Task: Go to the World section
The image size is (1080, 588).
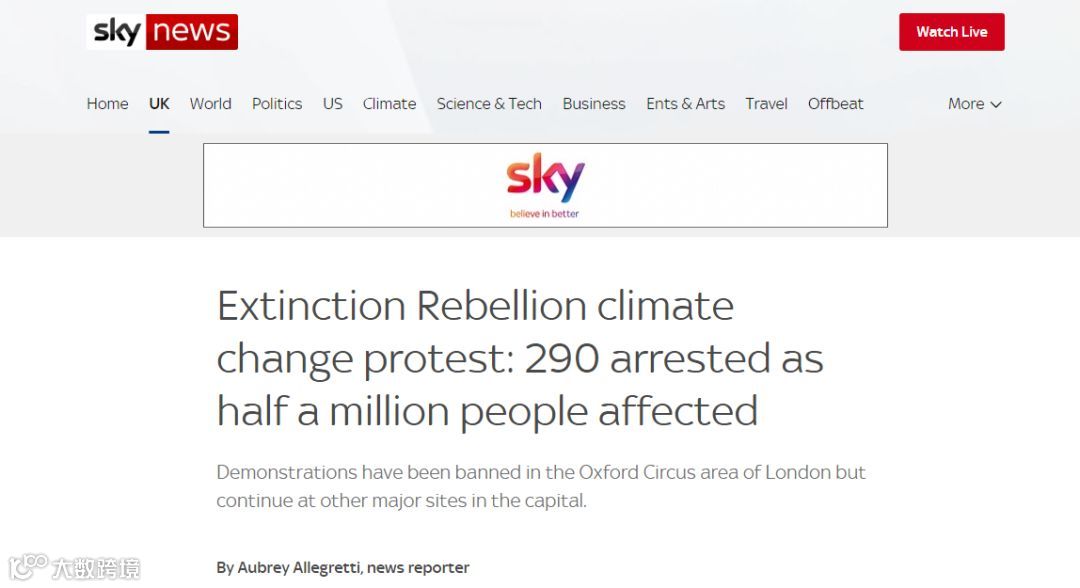Action: point(210,104)
